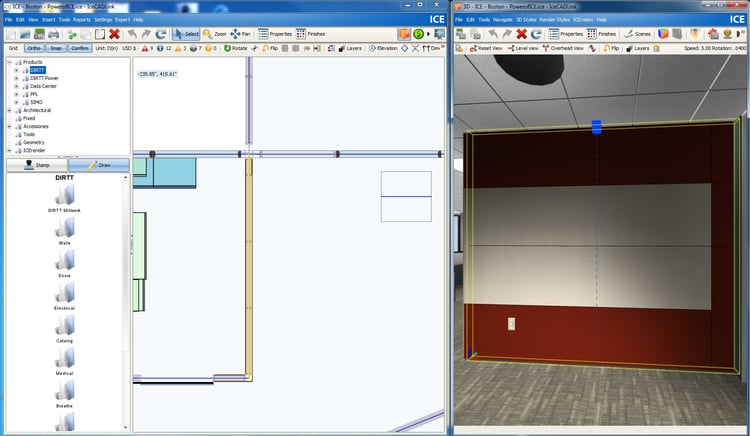Click Flip in the 3D window toolbar
750x436 pixels.
pyautogui.click(x=611, y=48)
